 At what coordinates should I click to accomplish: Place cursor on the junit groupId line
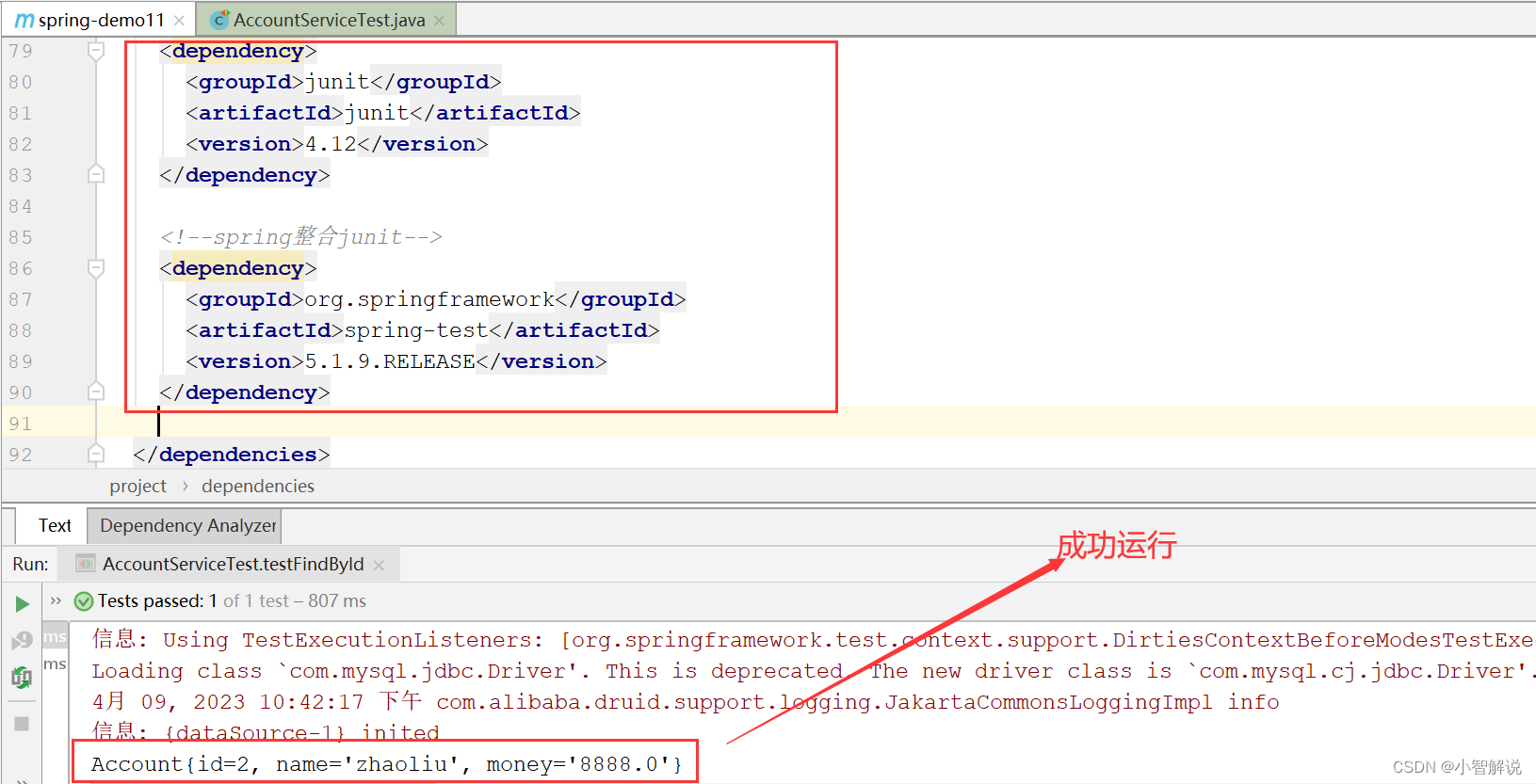coord(343,82)
